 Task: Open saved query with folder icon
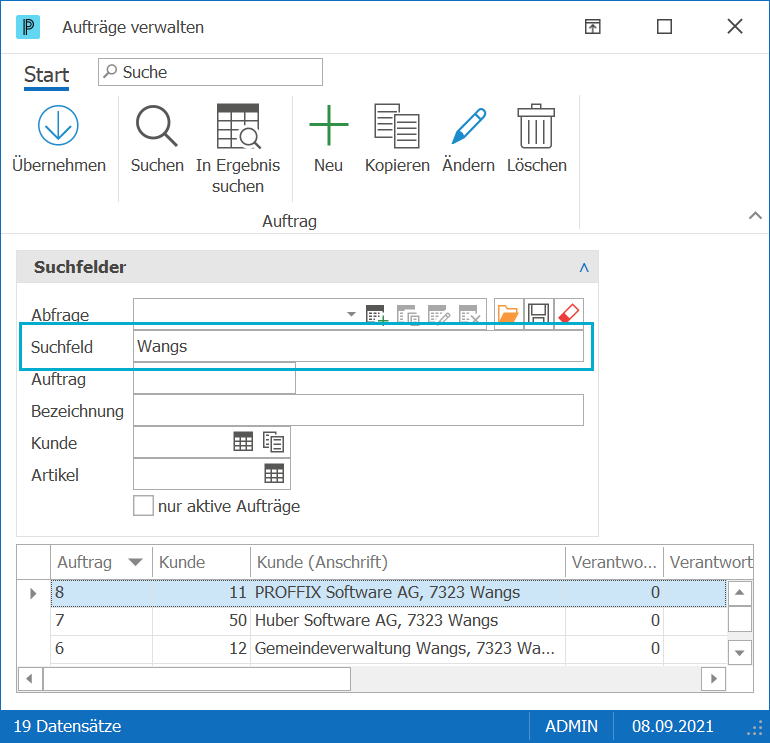(x=508, y=313)
